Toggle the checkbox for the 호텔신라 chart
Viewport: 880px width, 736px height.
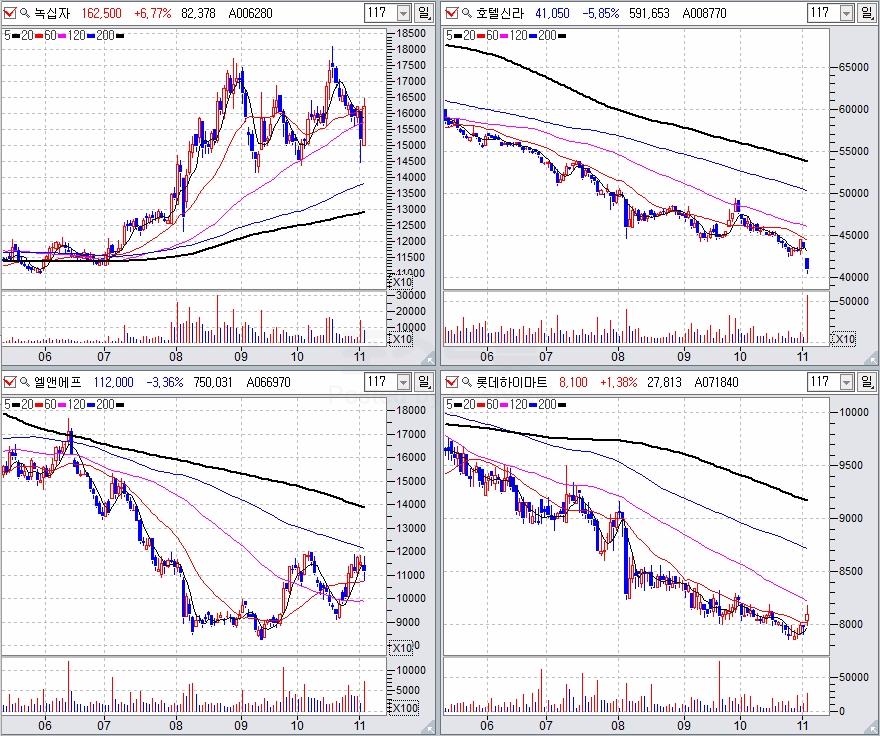[x=450, y=13]
